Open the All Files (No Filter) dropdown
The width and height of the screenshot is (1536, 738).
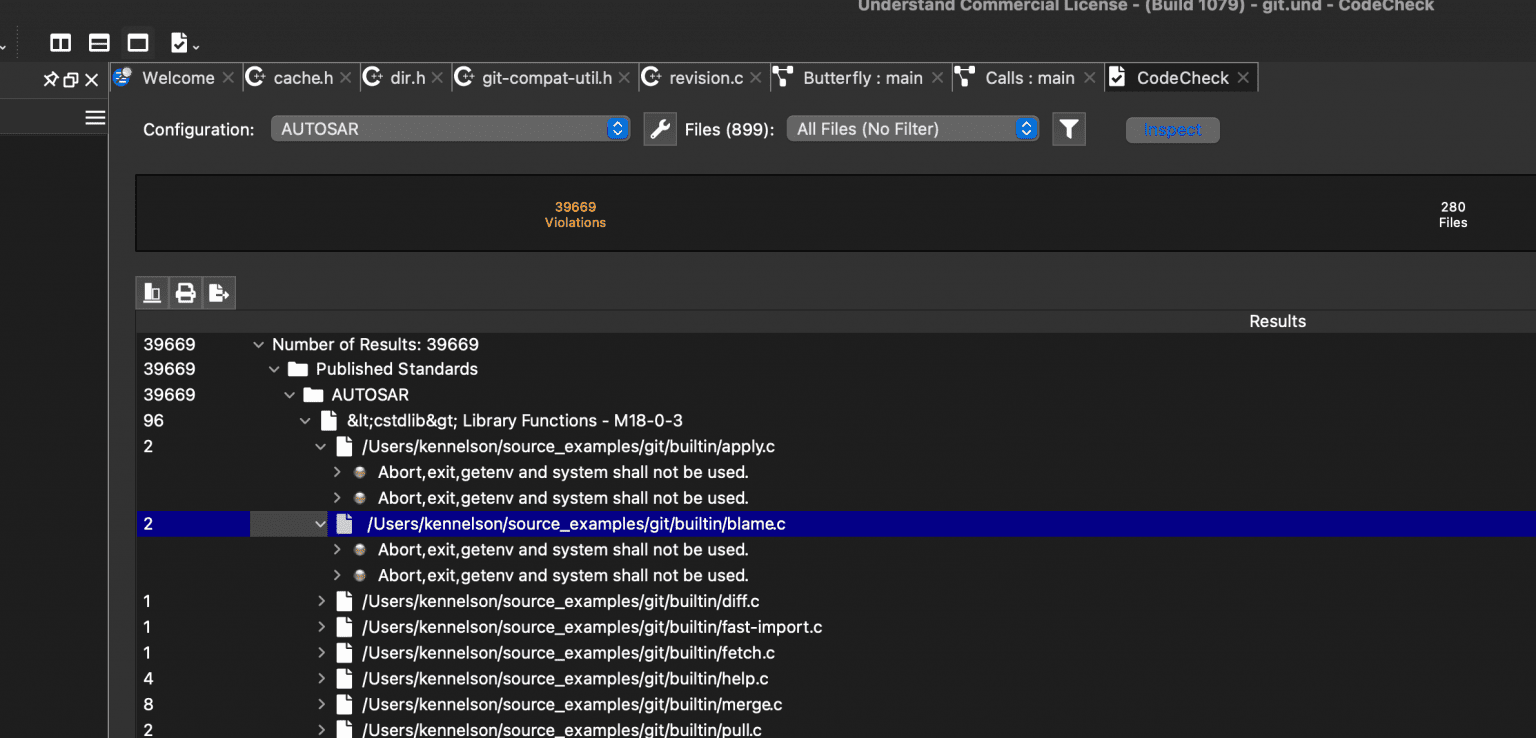pyautogui.click(x=911, y=128)
